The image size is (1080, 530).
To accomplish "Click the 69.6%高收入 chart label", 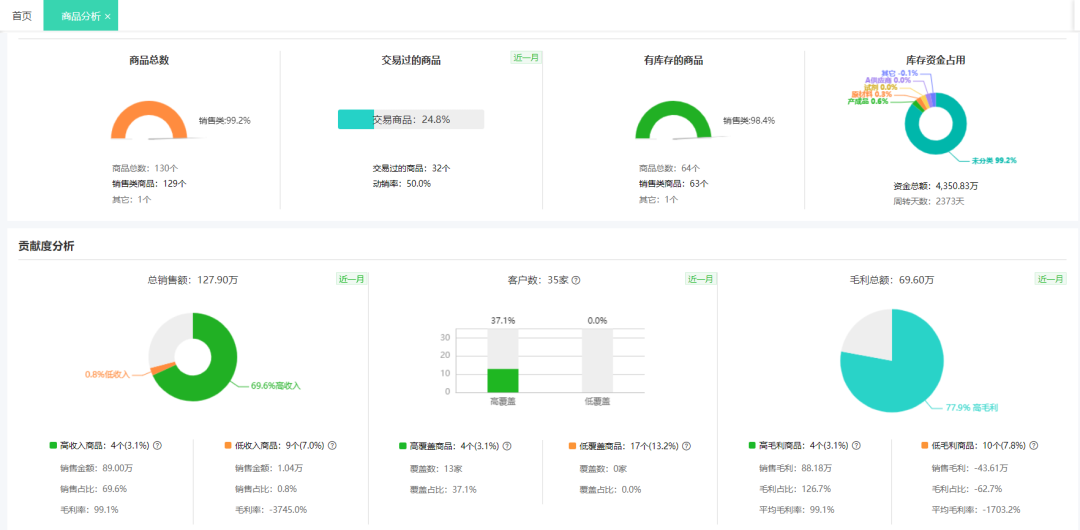I will pos(276,386).
